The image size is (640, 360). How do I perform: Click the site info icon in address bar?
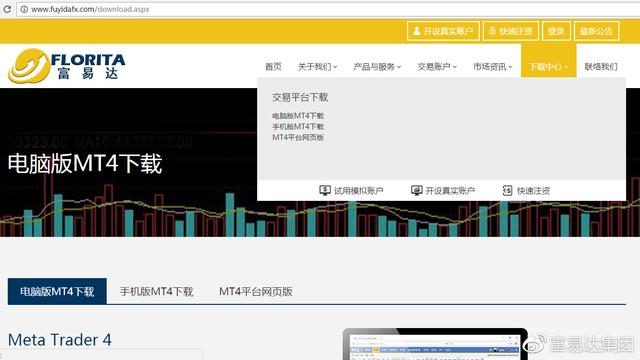pos(24,9)
